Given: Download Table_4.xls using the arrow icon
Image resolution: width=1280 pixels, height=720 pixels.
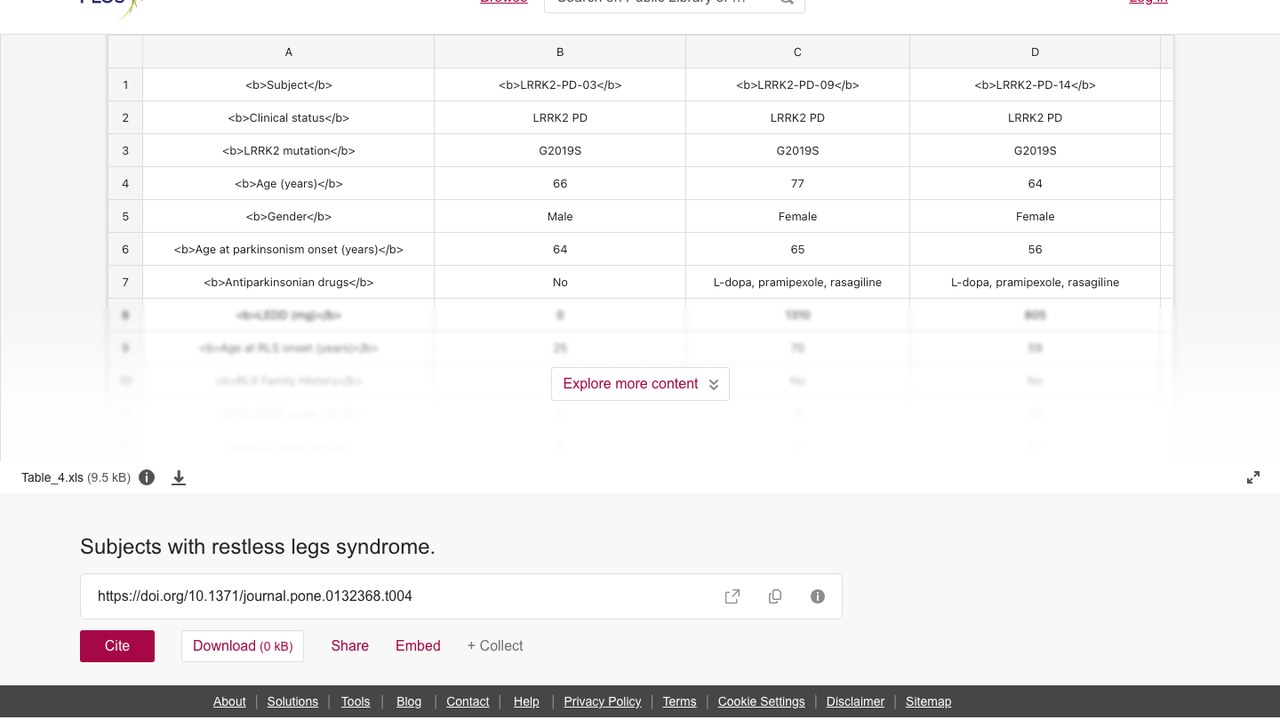Looking at the screenshot, I should (179, 478).
